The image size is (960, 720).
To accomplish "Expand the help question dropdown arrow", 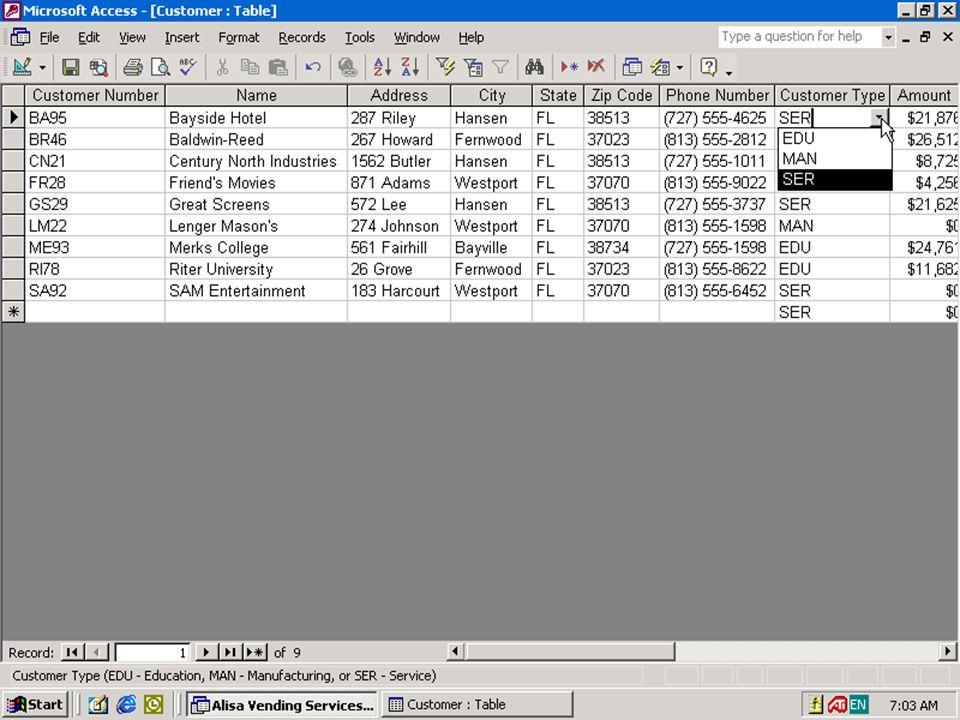I will pos(888,37).
